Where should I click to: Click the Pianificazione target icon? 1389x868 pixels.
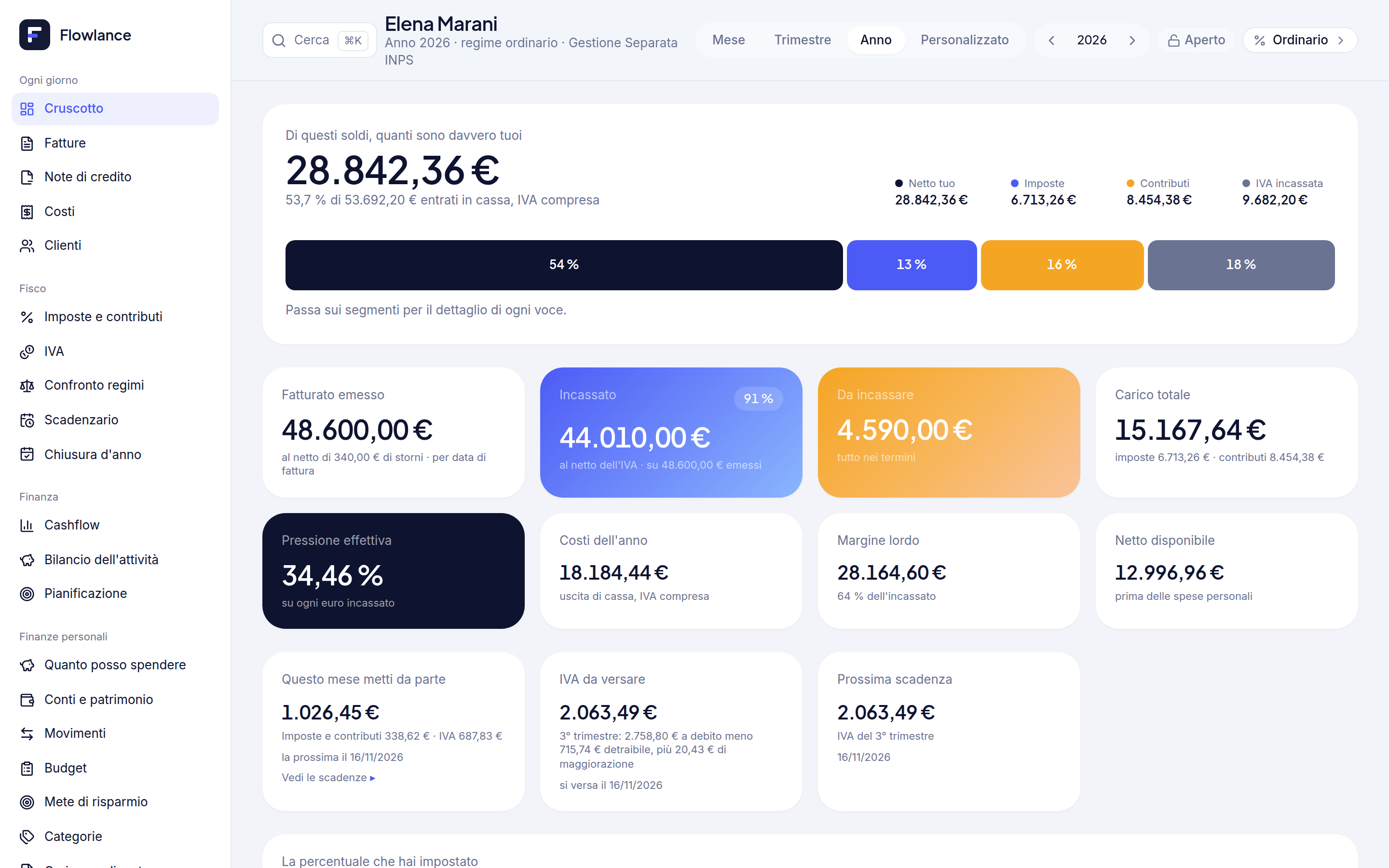[27, 594]
